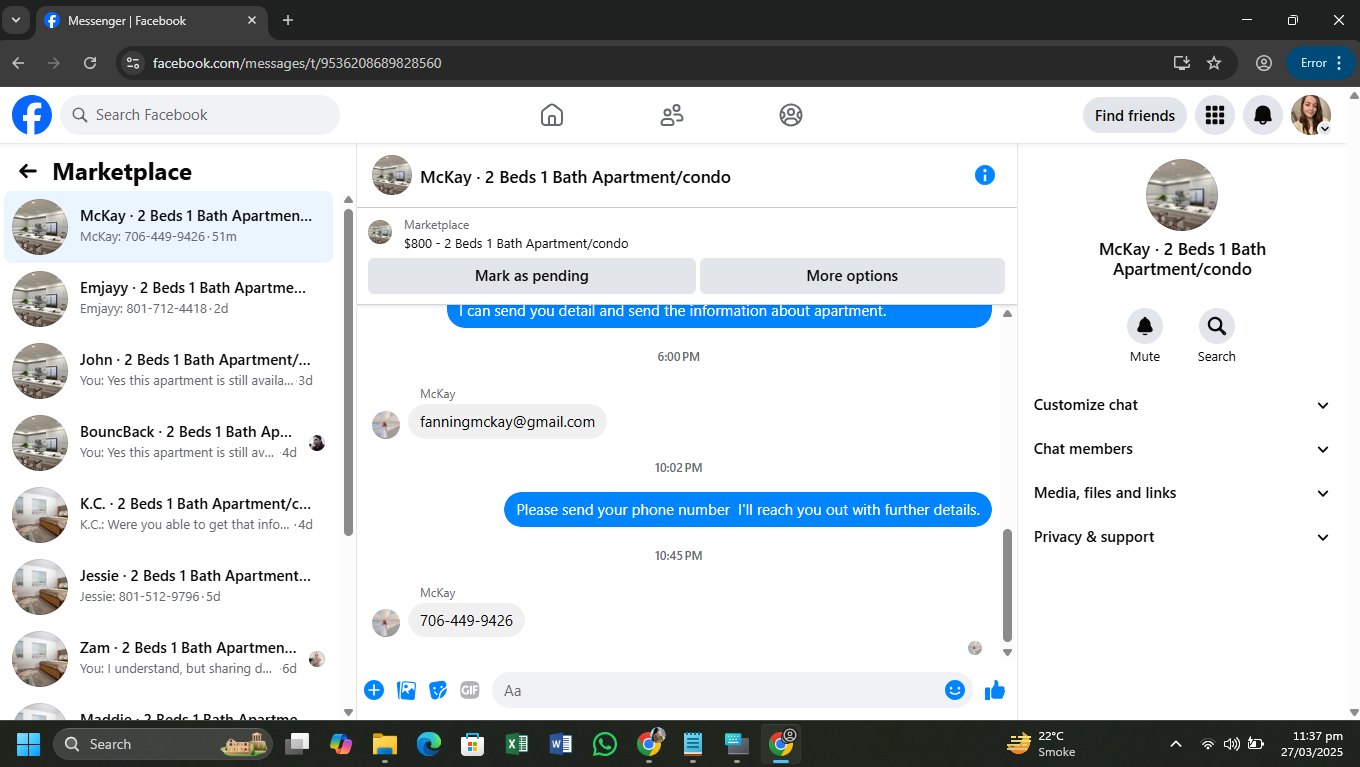Focus the Search Facebook box

coord(200,115)
